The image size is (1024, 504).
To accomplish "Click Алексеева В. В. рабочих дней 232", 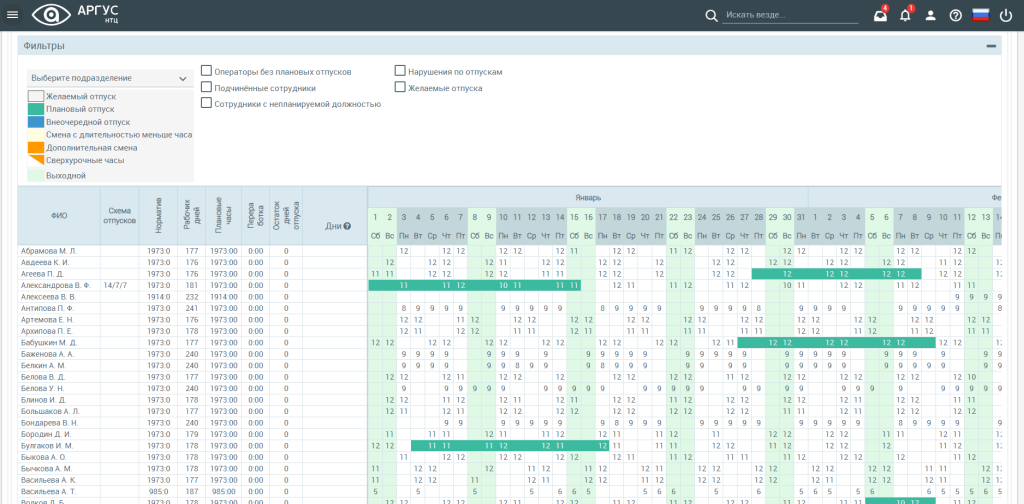I will pos(191,296).
